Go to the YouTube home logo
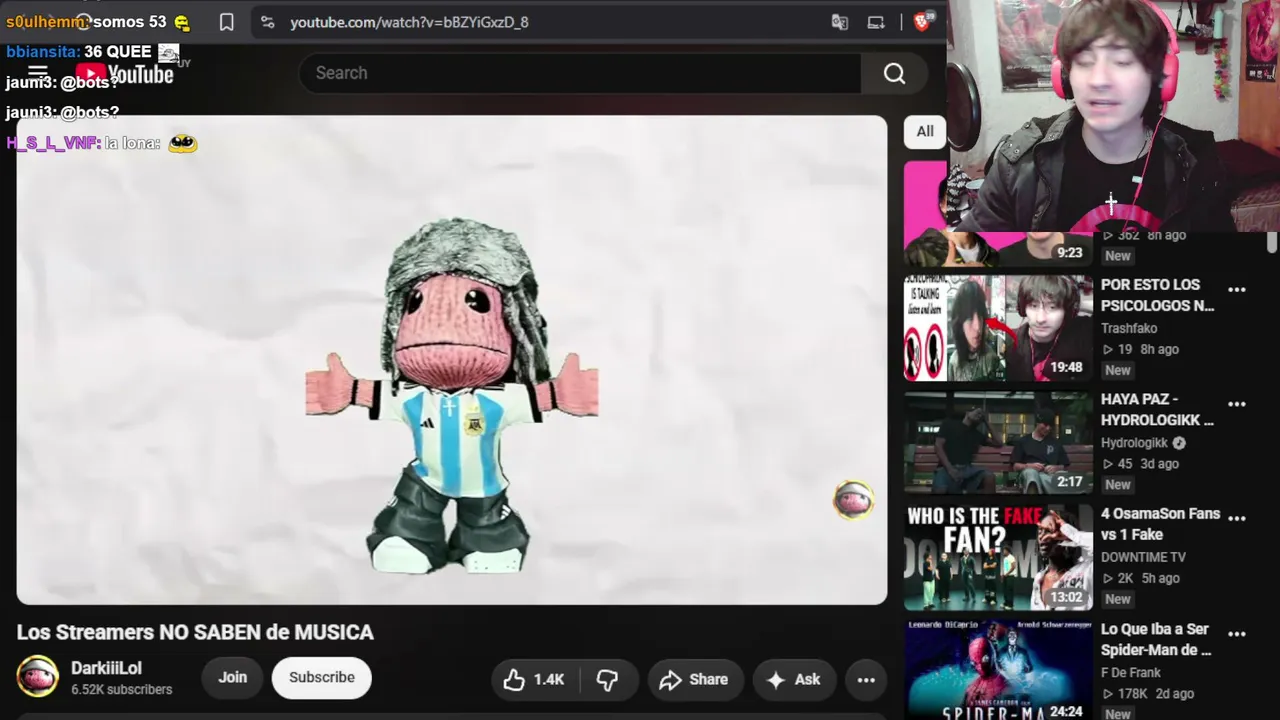 125,74
